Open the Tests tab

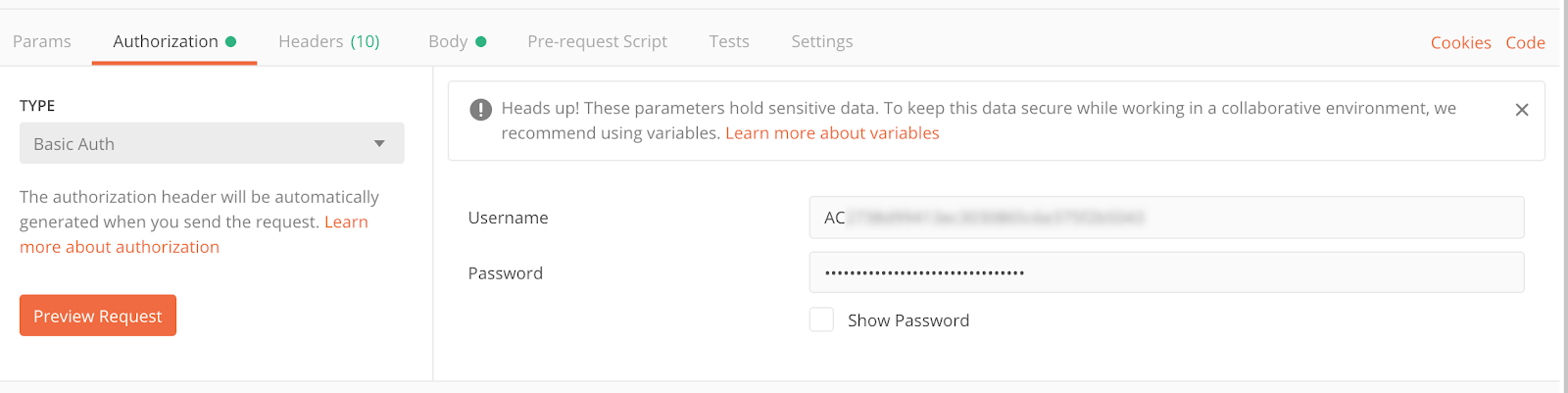[729, 41]
